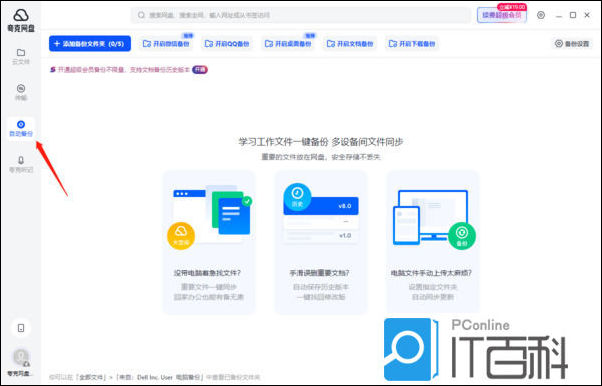The width and height of the screenshot is (602, 386).
Task: Enable 开启桌面备份 desktop backup
Action: (288, 44)
